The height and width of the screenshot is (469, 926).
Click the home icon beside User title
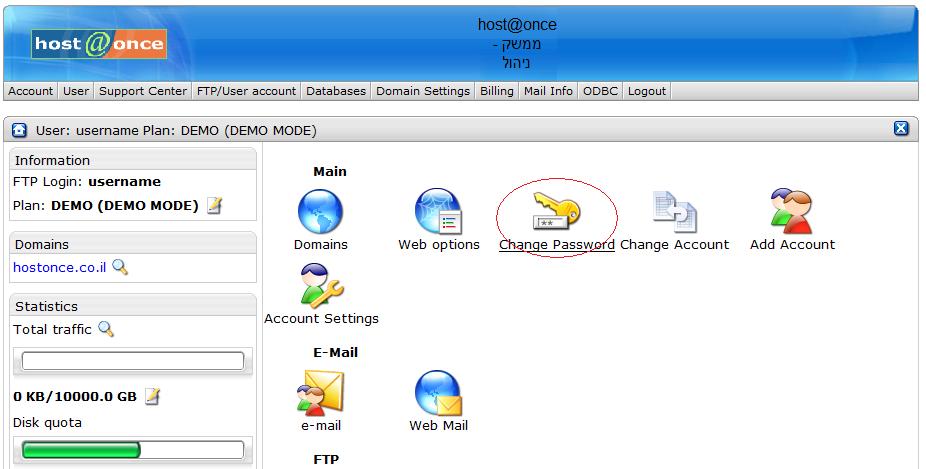19,130
